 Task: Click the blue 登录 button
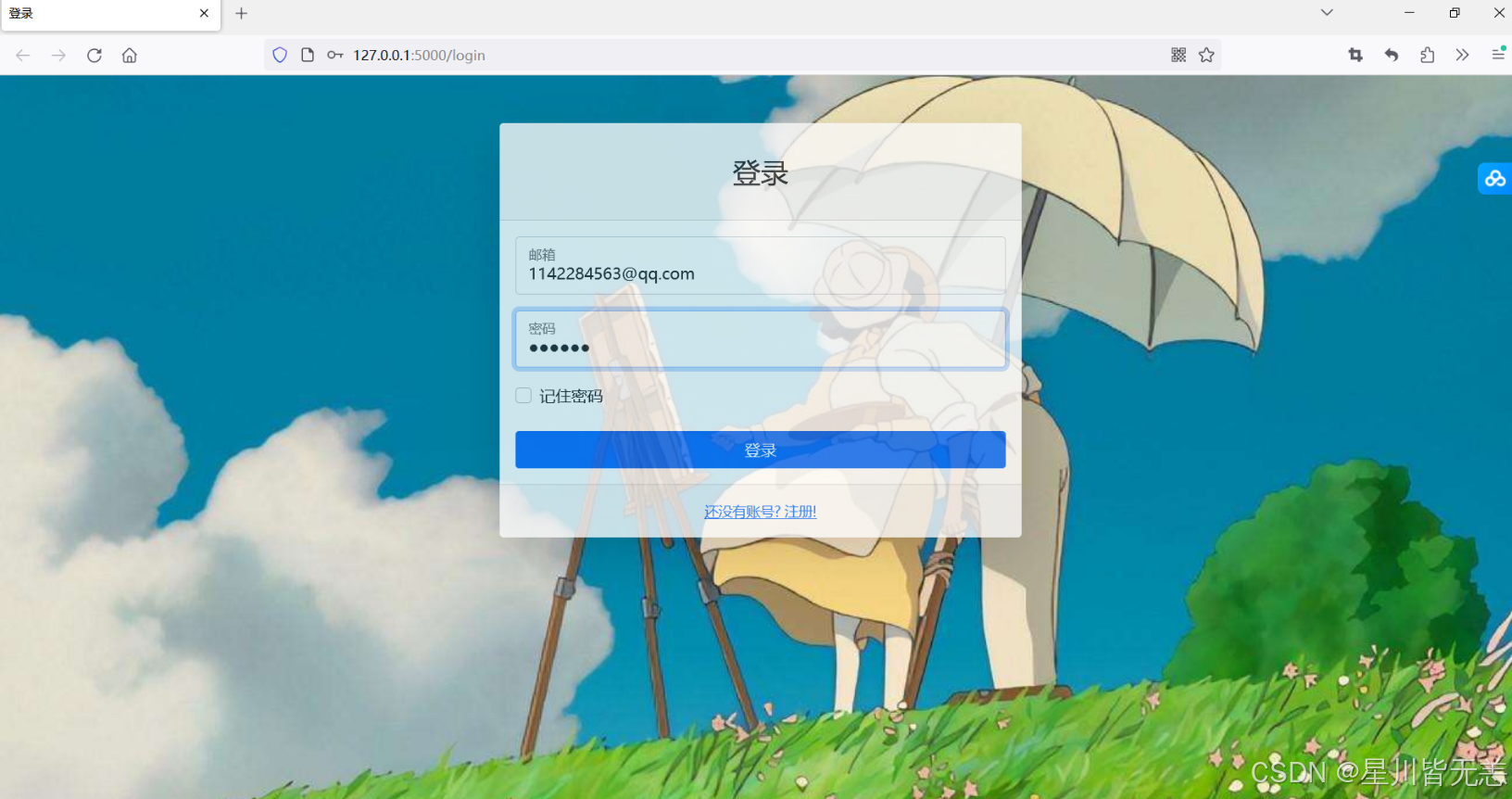[761, 450]
